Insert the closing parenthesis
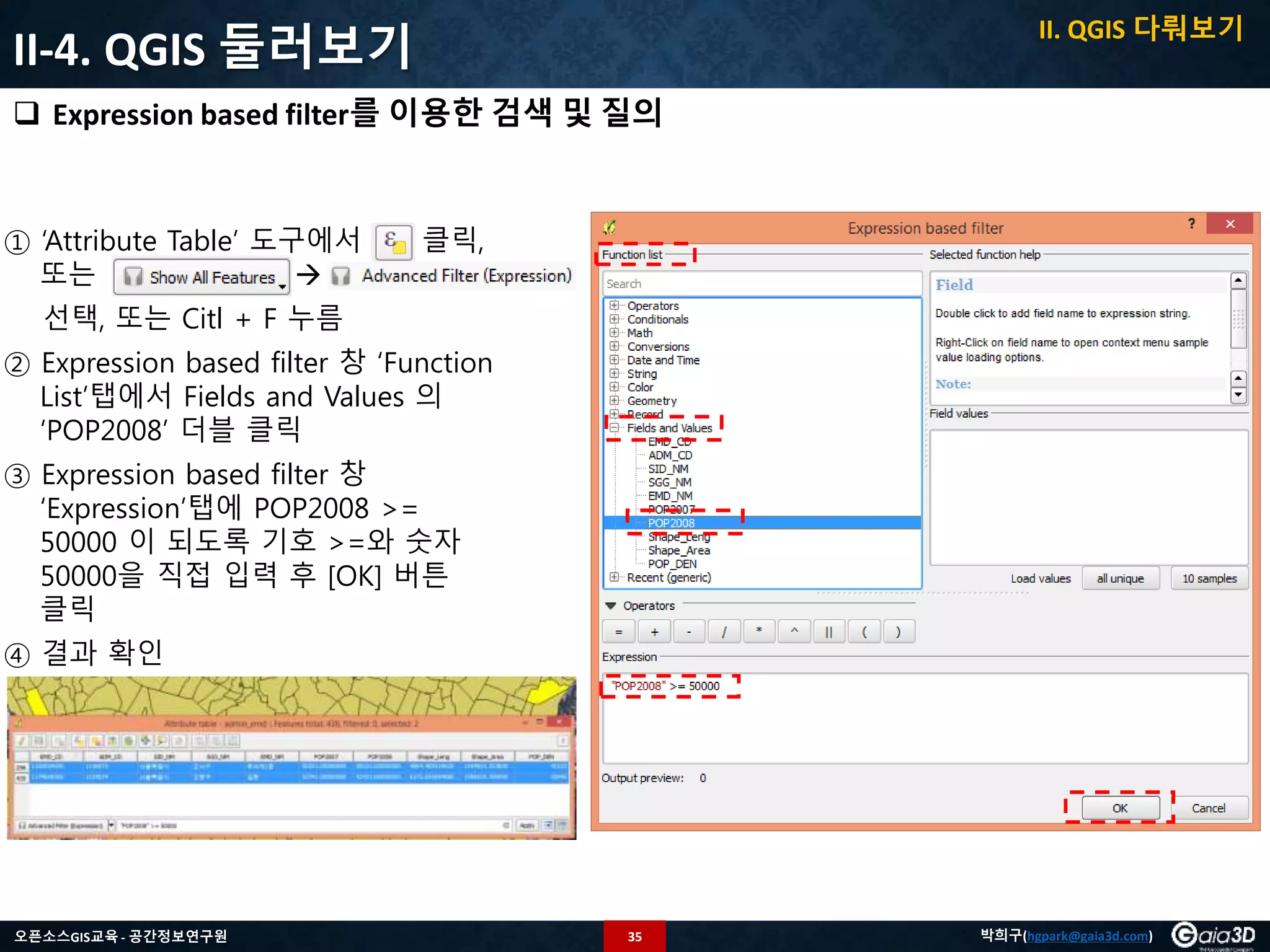The width and height of the screenshot is (1270, 952). click(899, 632)
